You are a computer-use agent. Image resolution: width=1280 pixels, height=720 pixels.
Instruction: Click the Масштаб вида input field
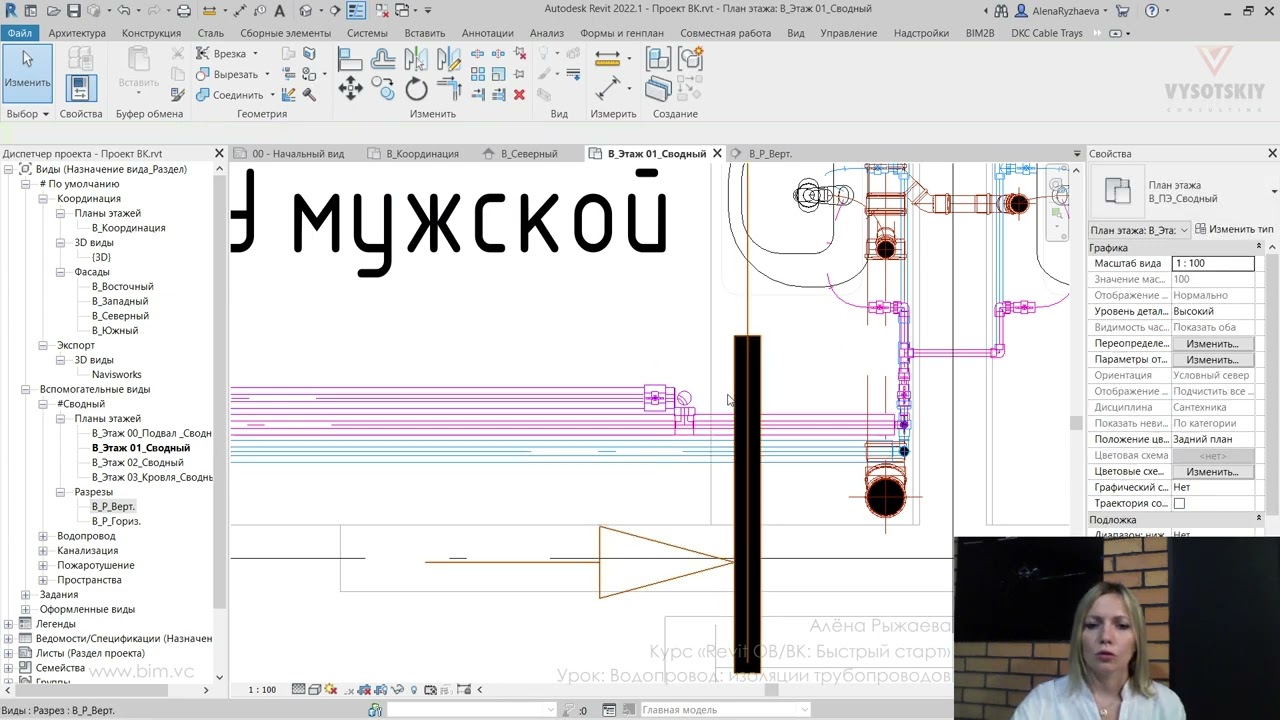click(1213, 264)
